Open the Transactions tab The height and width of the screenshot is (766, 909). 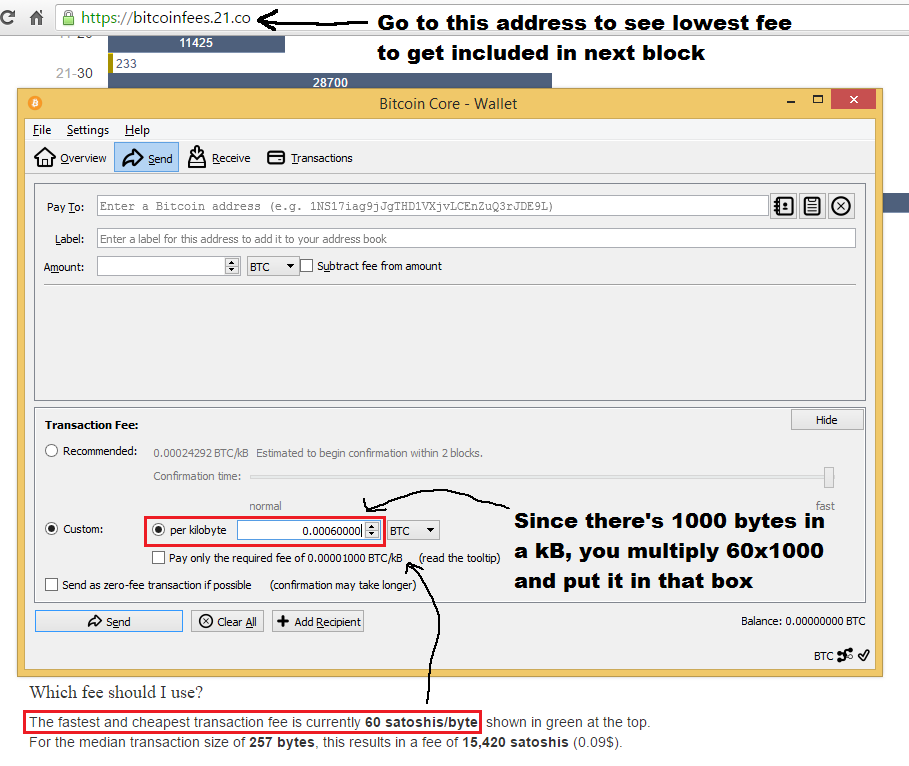(x=310, y=158)
